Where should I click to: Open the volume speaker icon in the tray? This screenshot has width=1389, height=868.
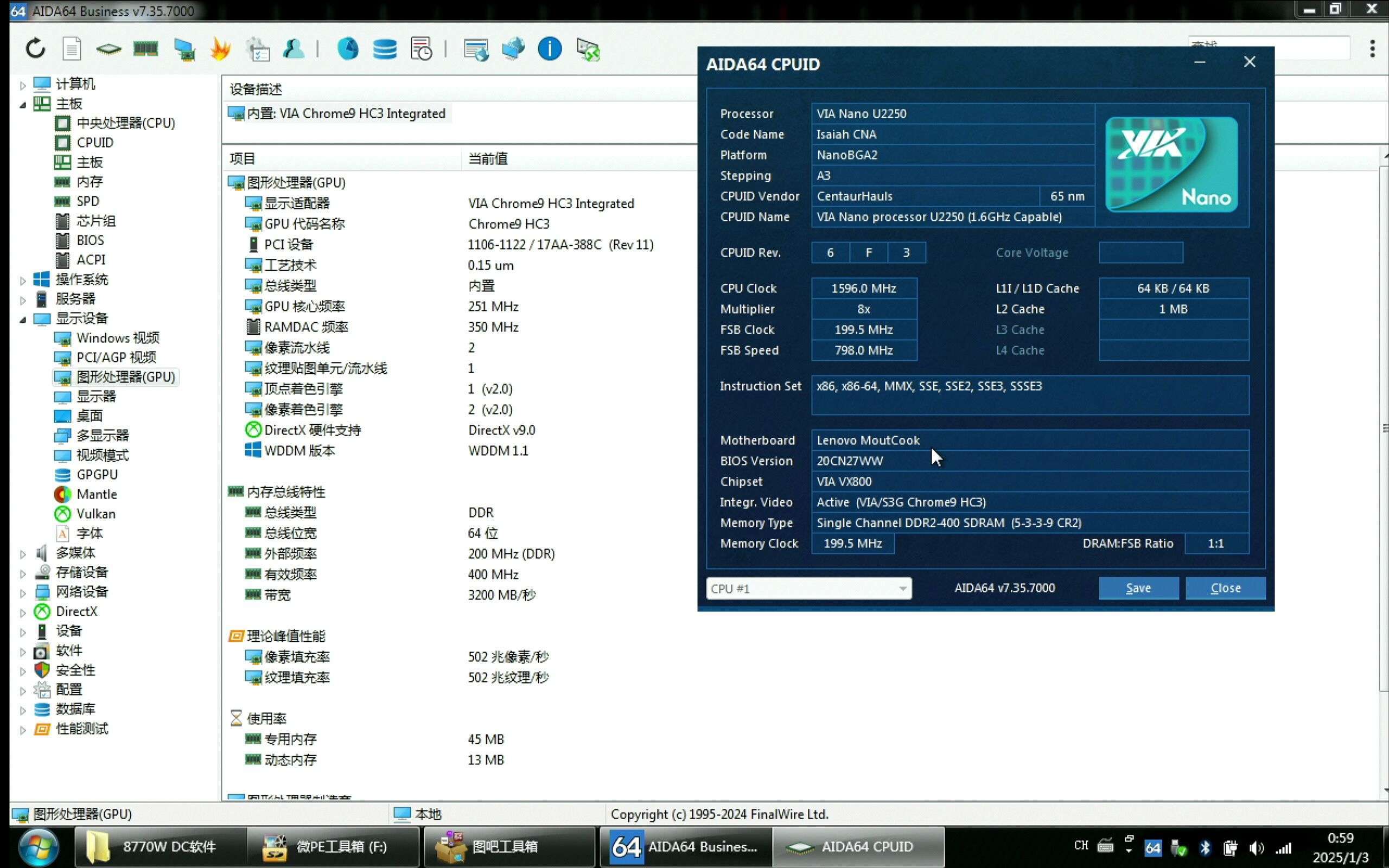click(x=1257, y=847)
